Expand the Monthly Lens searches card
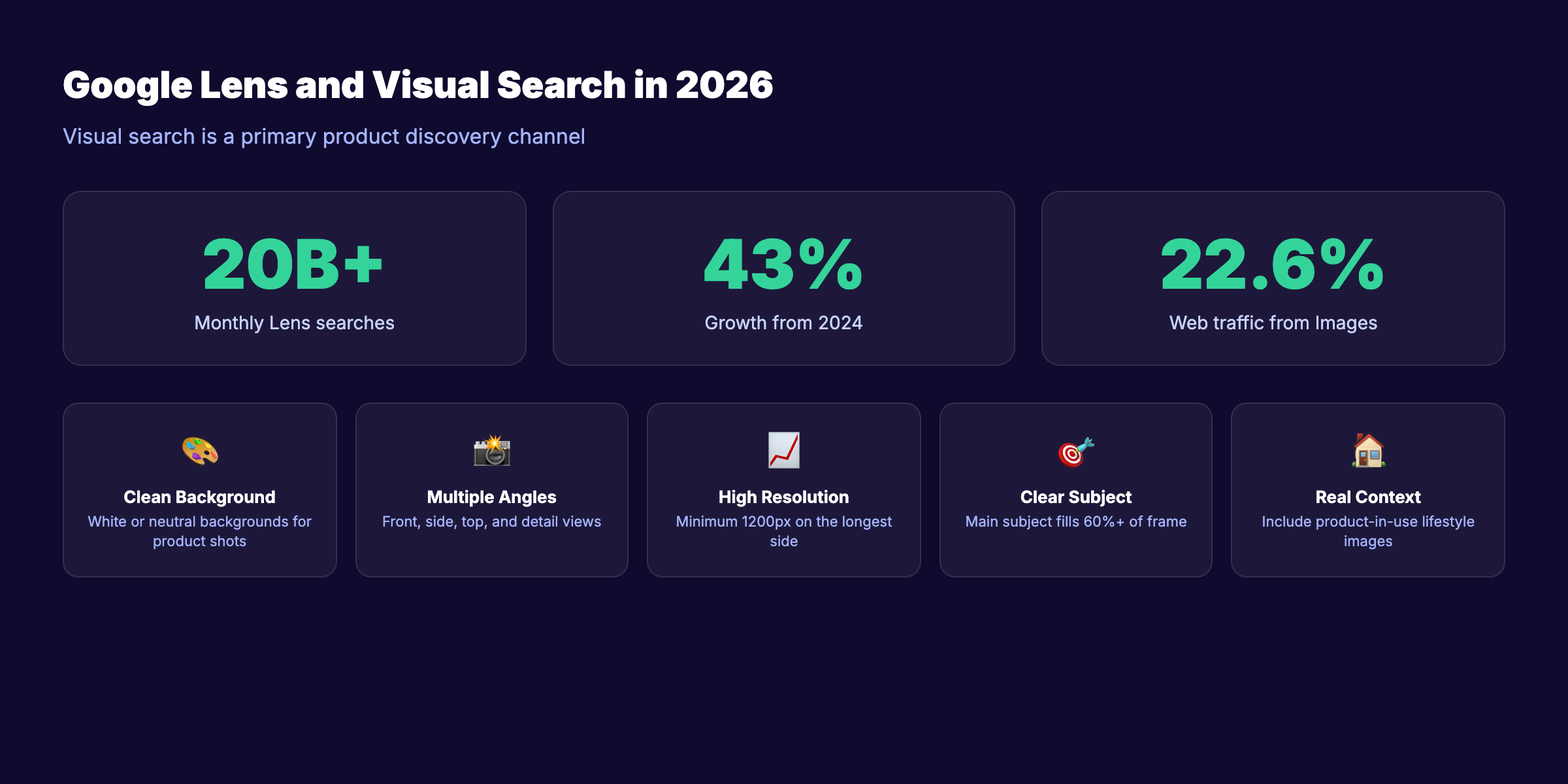 point(294,278)
